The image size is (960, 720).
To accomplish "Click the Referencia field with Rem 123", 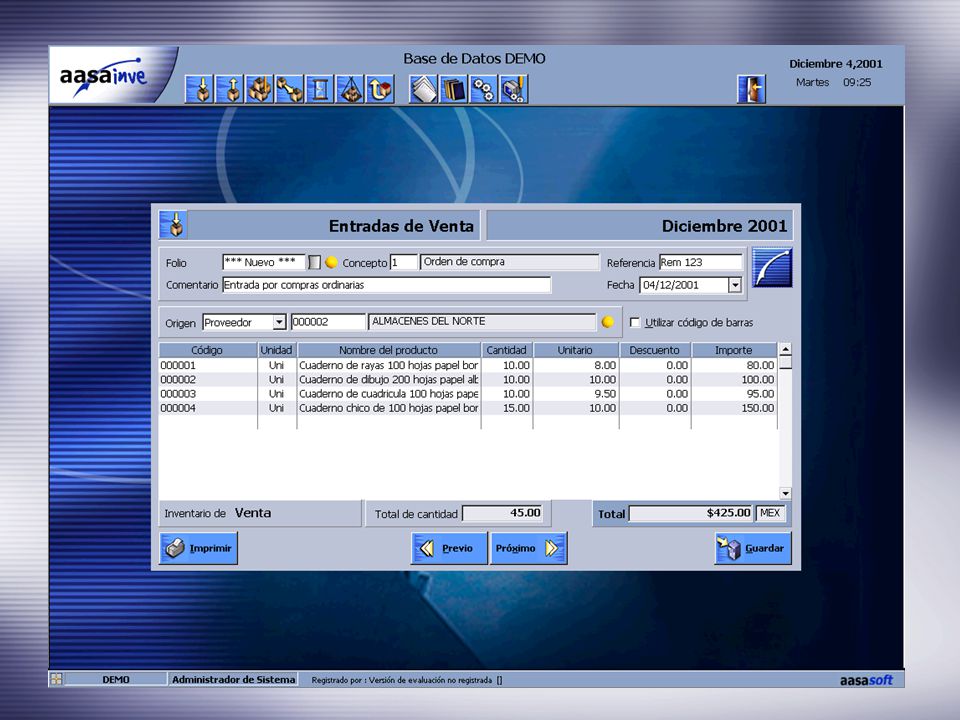I will tap(701, 262).
